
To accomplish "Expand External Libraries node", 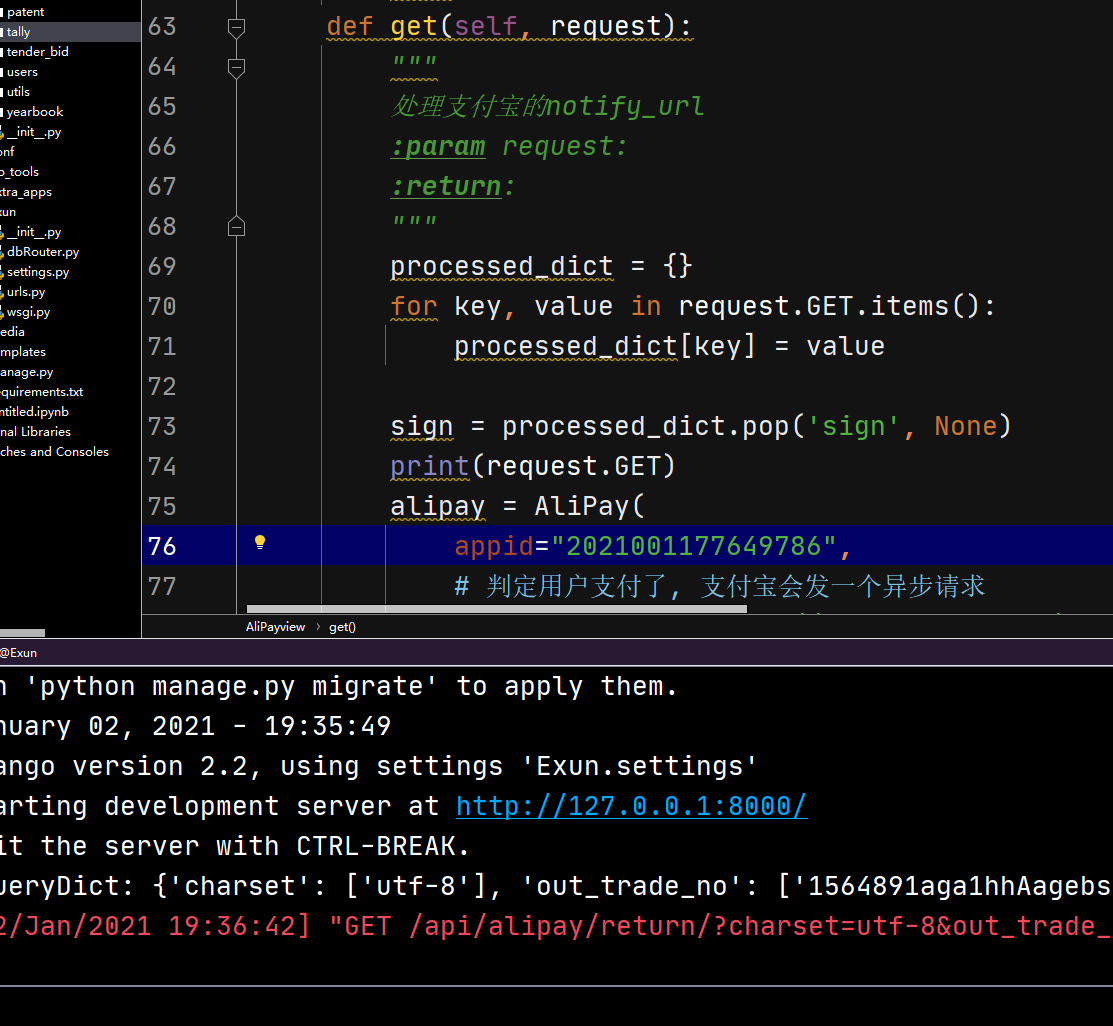I will point(35,431).
